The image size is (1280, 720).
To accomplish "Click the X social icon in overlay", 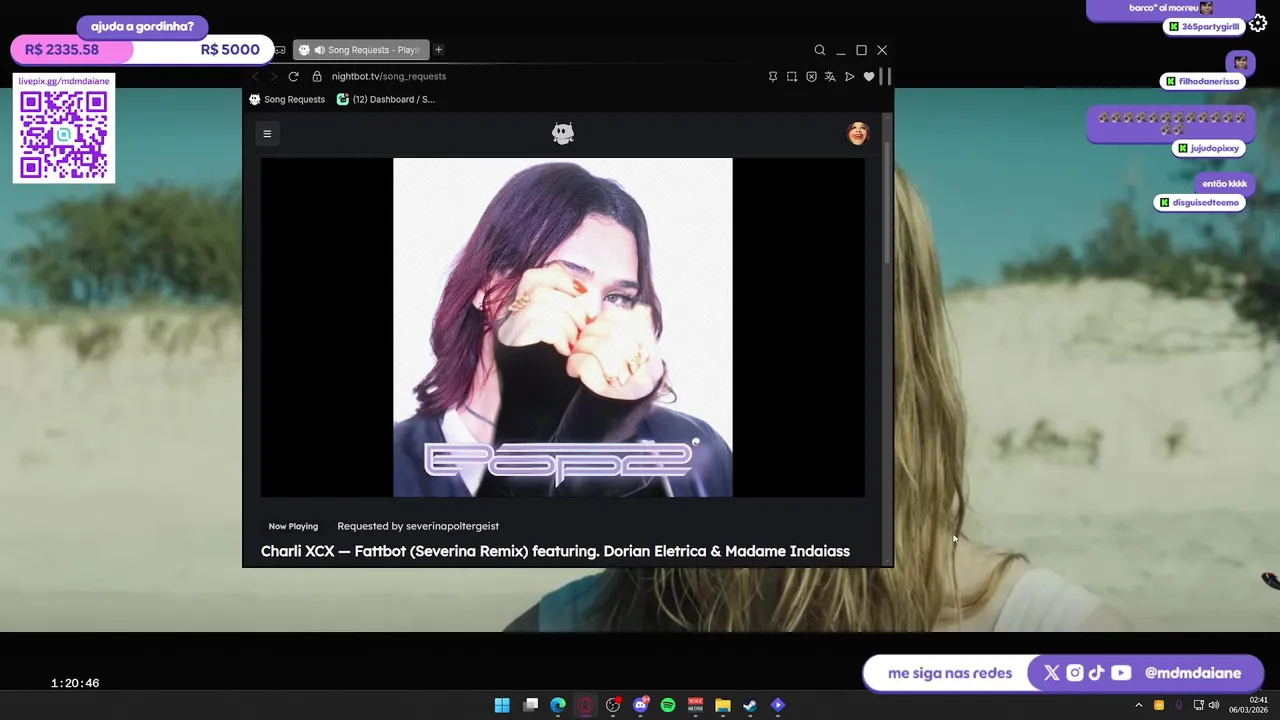I will pyautogui.click(x=1051, y=673).
